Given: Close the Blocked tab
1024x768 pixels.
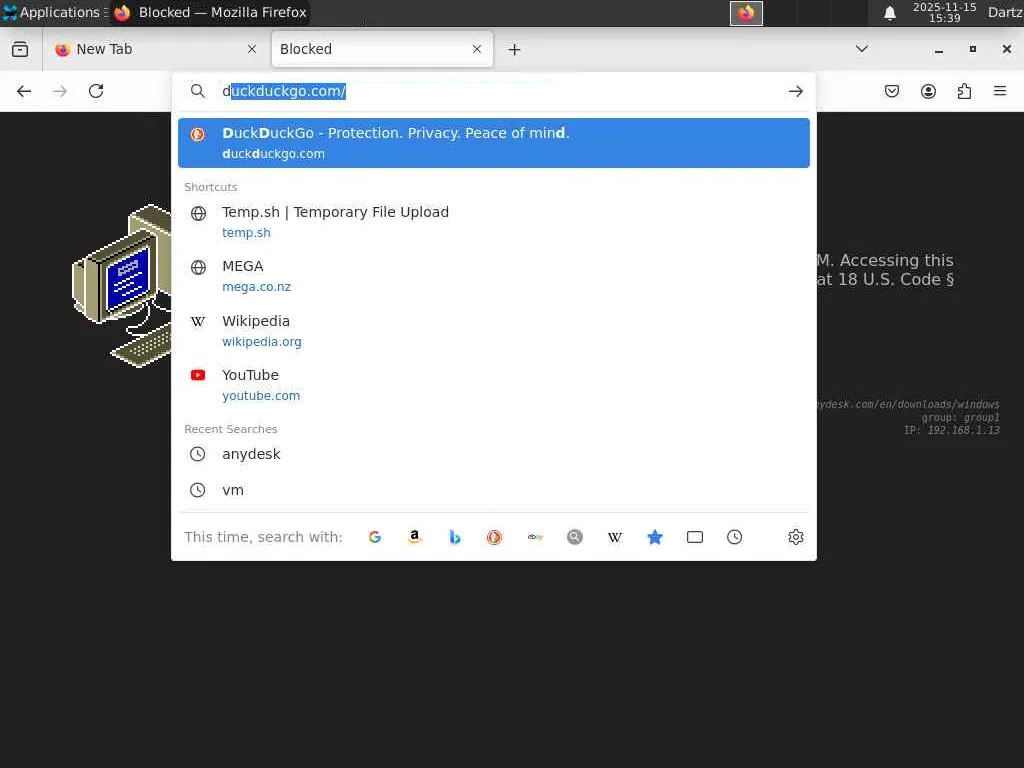Looking at the screenshot, I should click(x=477, y=49).
